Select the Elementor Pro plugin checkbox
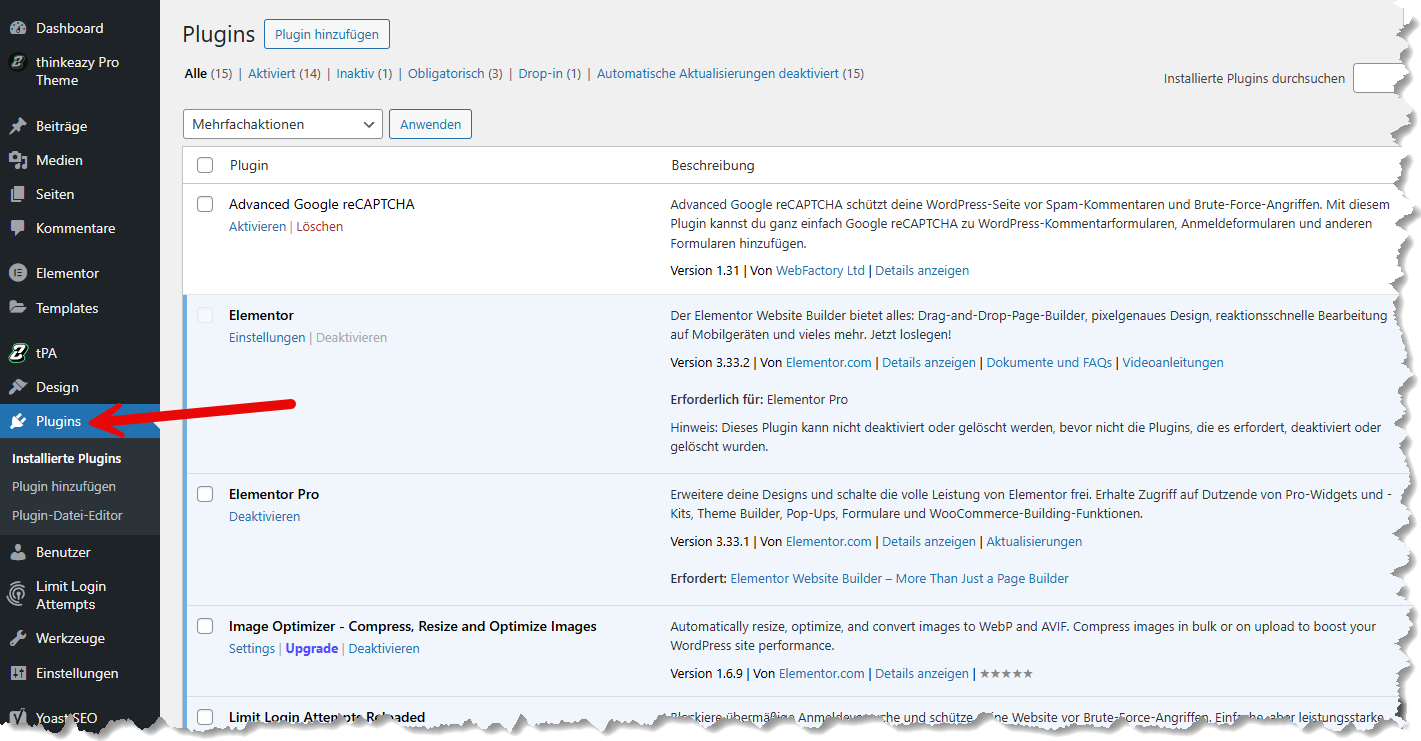 [205, 493]
